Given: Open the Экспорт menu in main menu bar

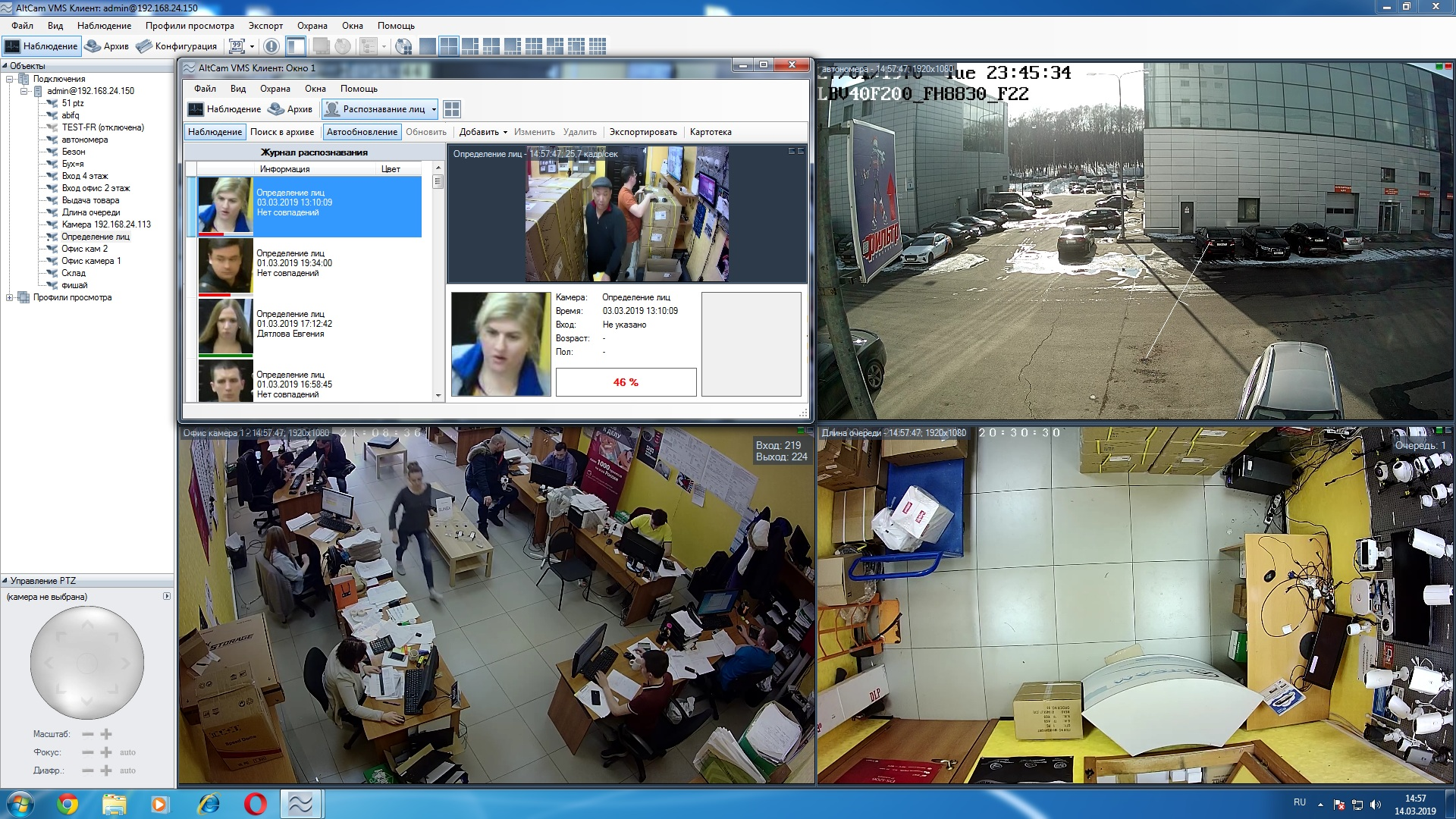Looking at the screenshot, I should (265, 26).
